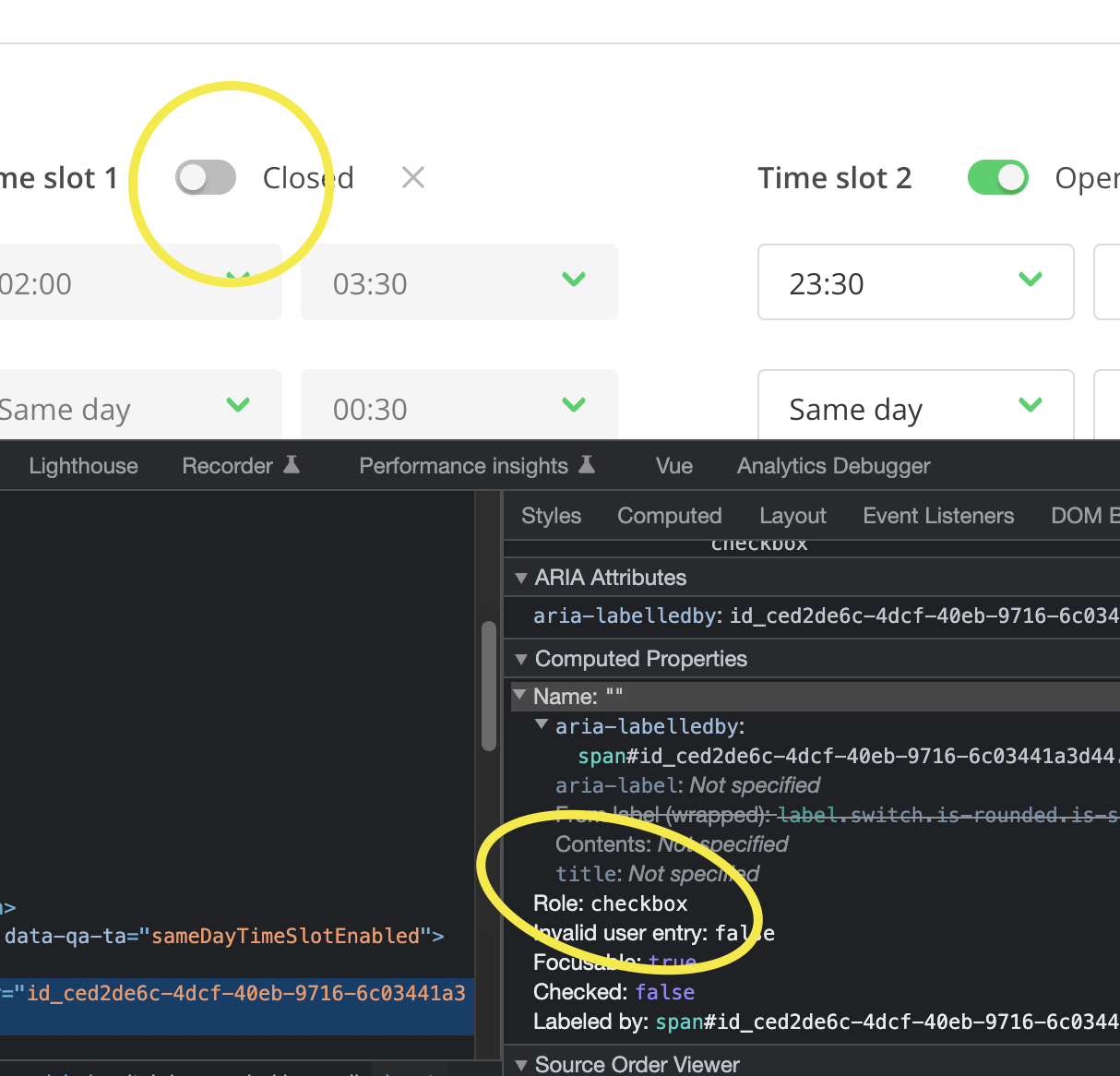Screen dimensions: 1120x1076
Task: Switch to the Vue devtools panel
Action: (x=673, y=465)
